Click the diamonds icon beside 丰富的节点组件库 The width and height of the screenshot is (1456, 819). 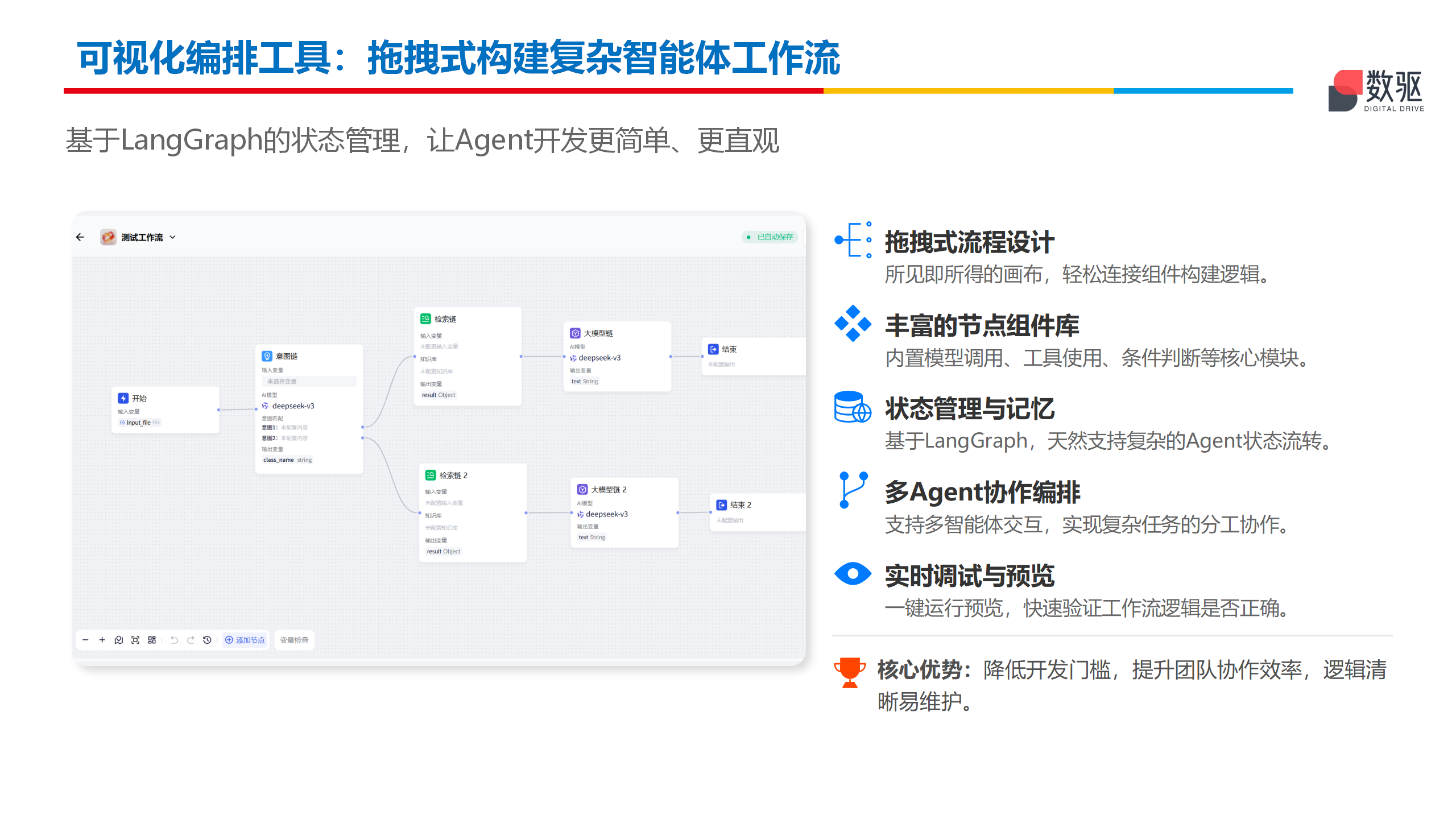point(853,324)
